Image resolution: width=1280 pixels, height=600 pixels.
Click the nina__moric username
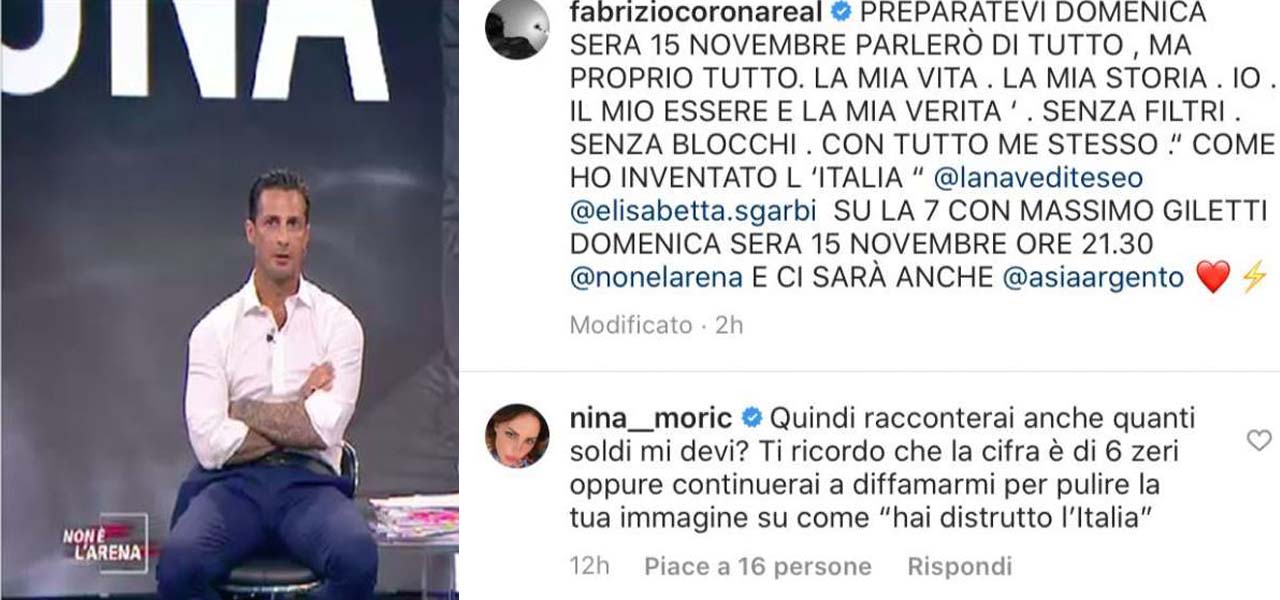coord(651,417)
